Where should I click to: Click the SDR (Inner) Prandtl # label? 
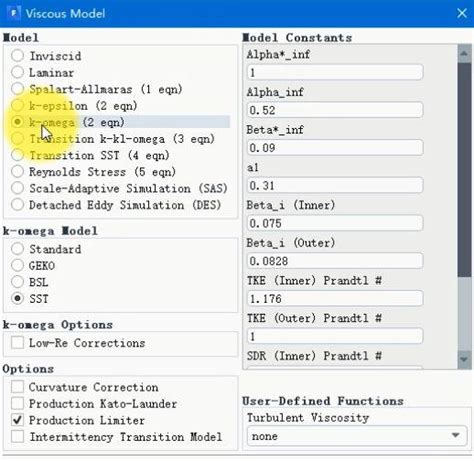314,356
